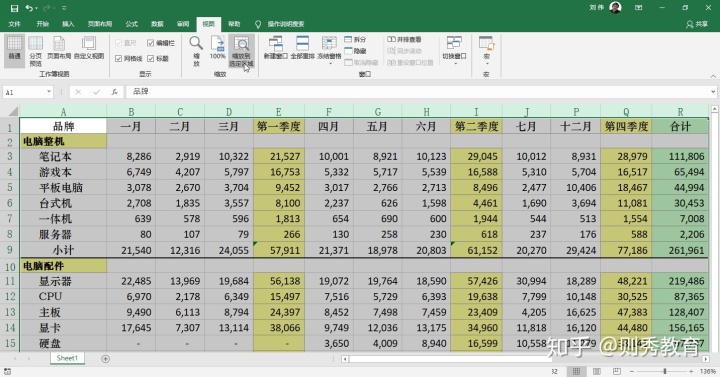This screenshot has width=720, height=377.
Task: Toggle the 编辑栏 checkbox
Action: [161, 43]
